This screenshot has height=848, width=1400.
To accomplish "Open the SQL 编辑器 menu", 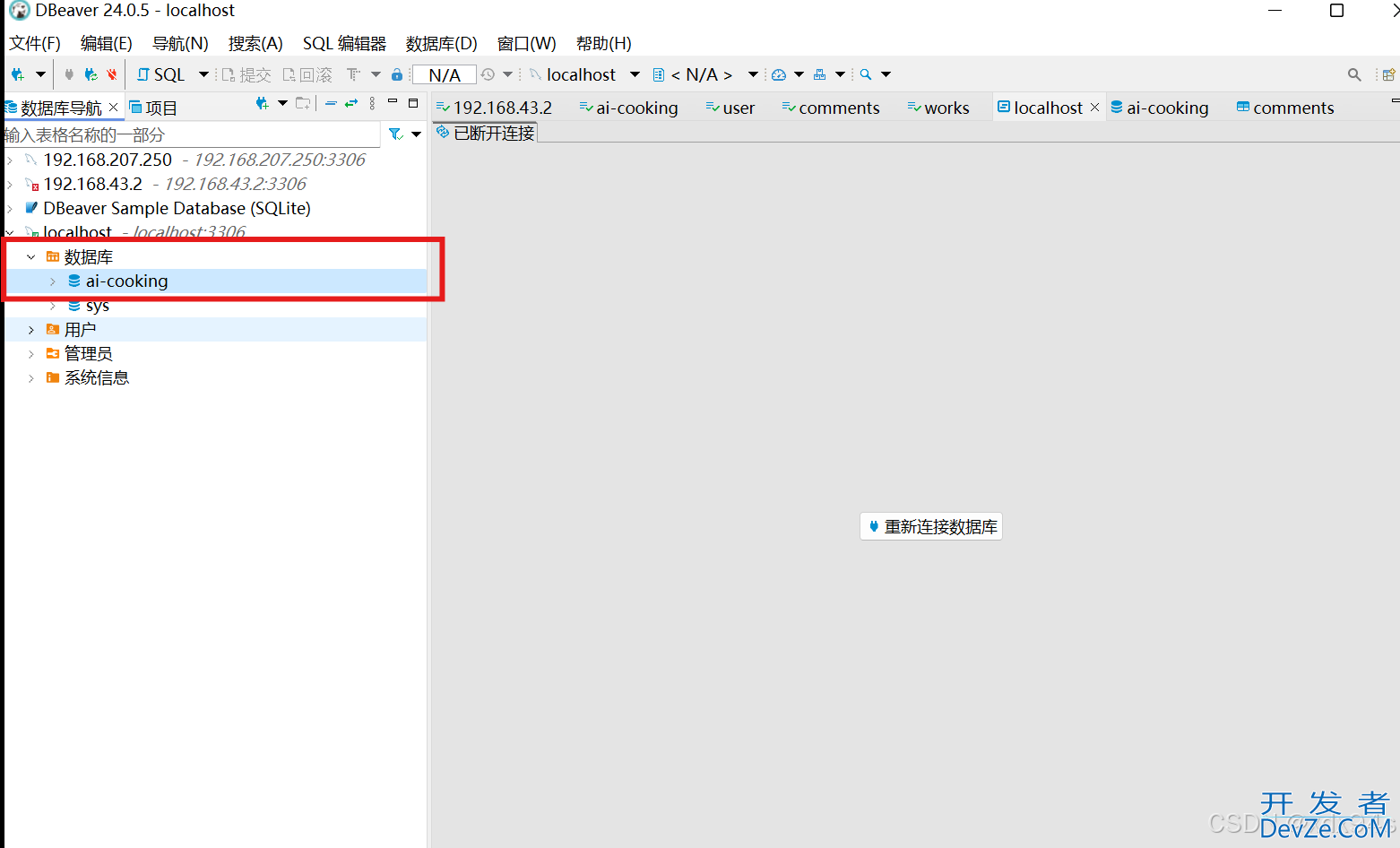I will tap(344, 43).
